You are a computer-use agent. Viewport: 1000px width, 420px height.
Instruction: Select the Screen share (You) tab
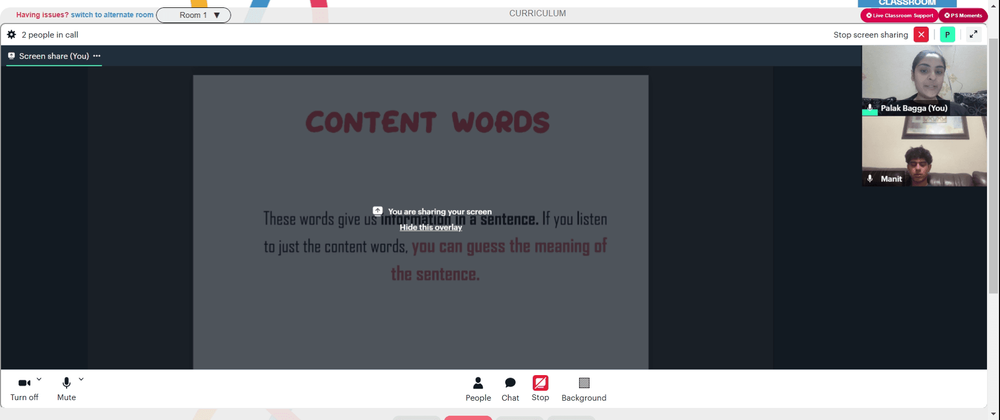click(54, 56)
